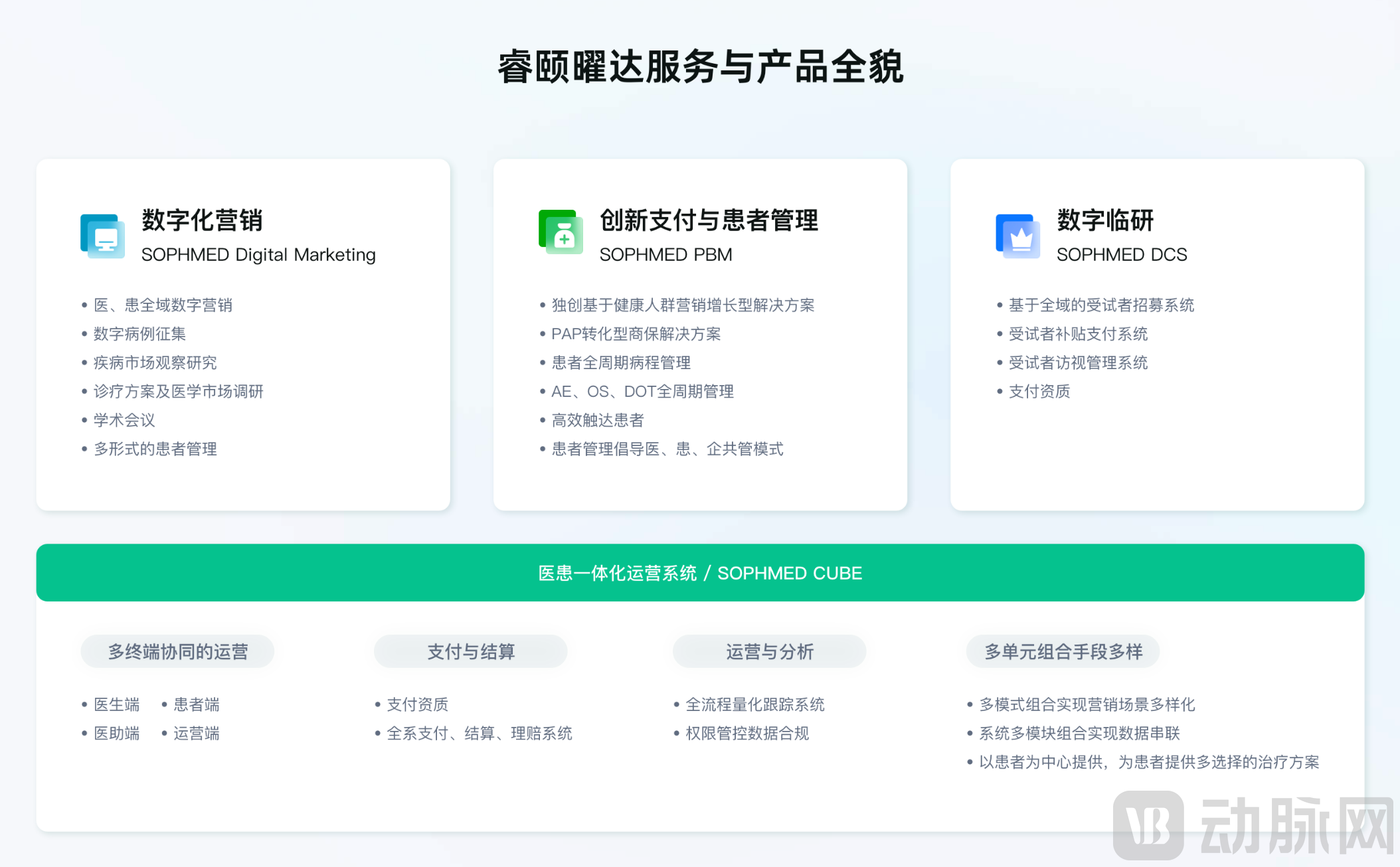This screenshot has width=1400, height=867.
Task: Click 支付资质 in the 数字临研 card
Action: tap(1039, 392)
